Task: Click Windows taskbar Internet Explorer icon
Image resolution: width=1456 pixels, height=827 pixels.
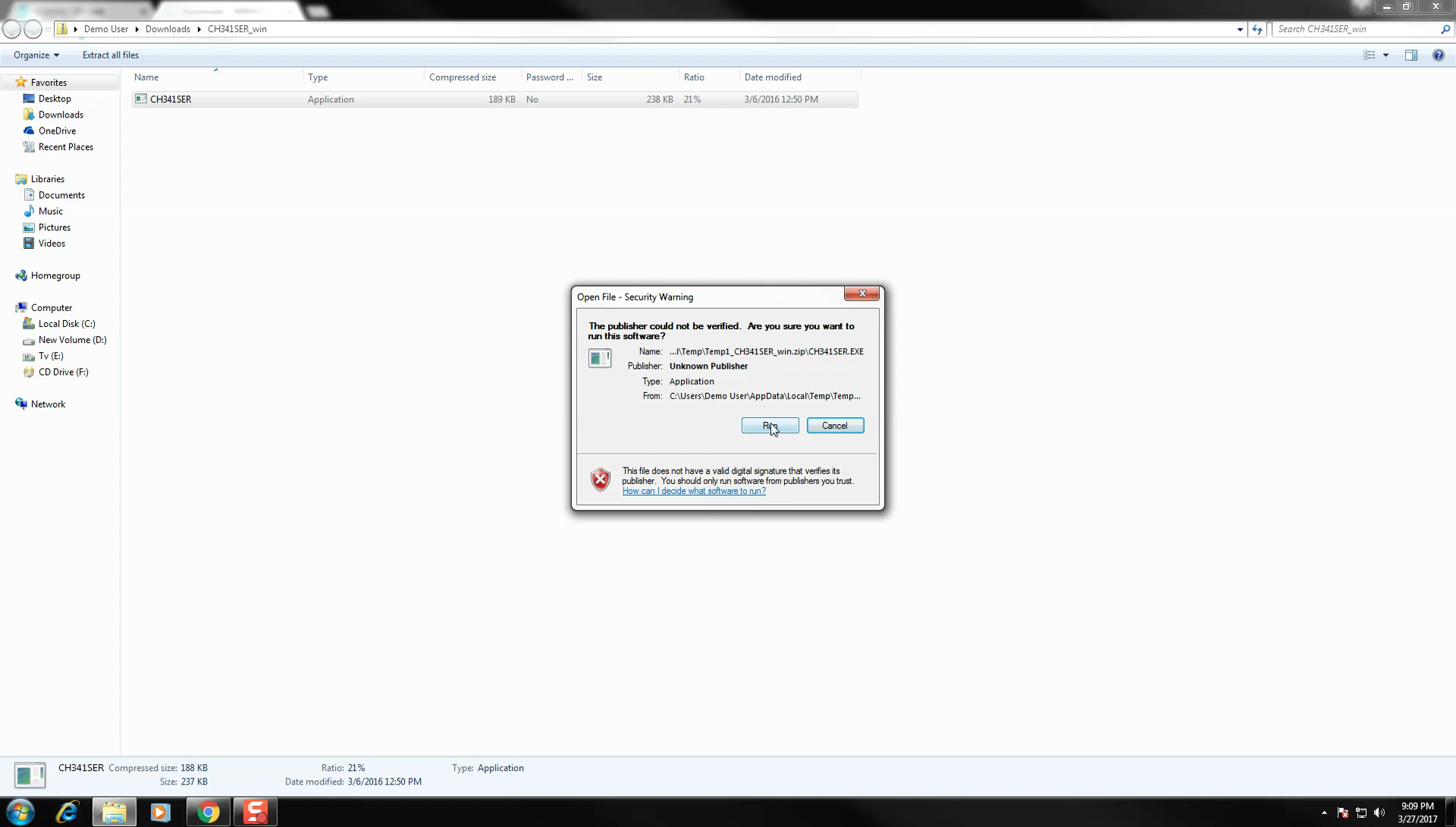Action: 67,811
